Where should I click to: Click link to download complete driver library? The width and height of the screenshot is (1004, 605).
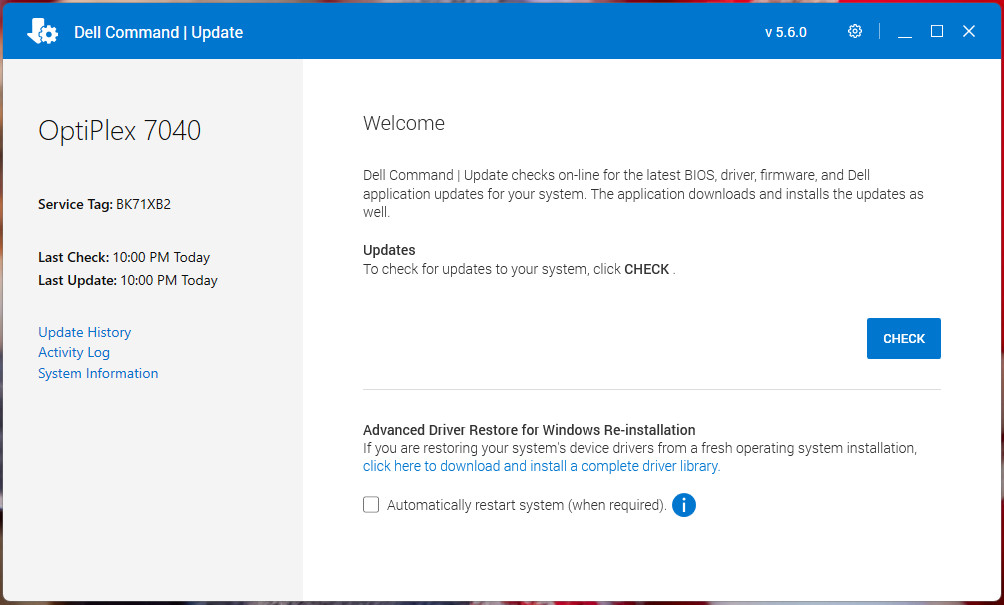click(x=542, y=466)
